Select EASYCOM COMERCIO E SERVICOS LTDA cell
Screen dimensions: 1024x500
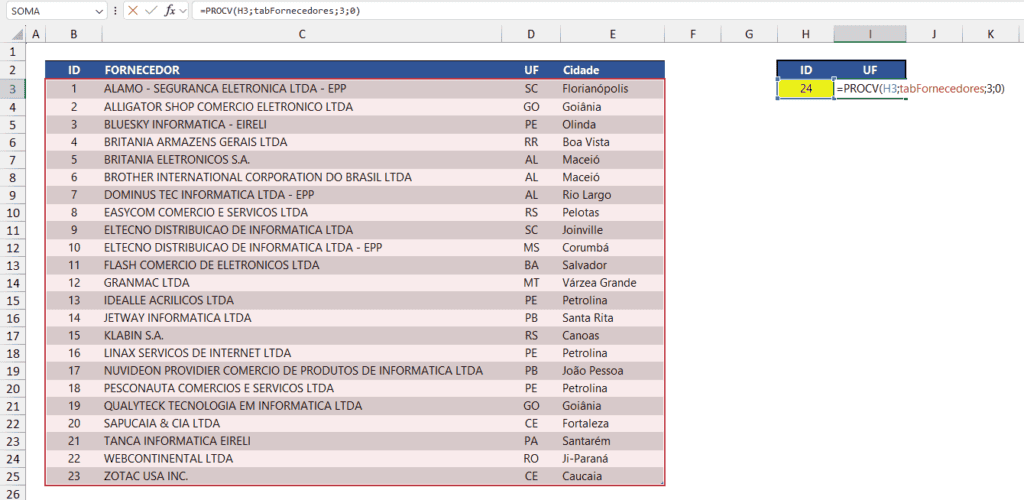(302, 212)
